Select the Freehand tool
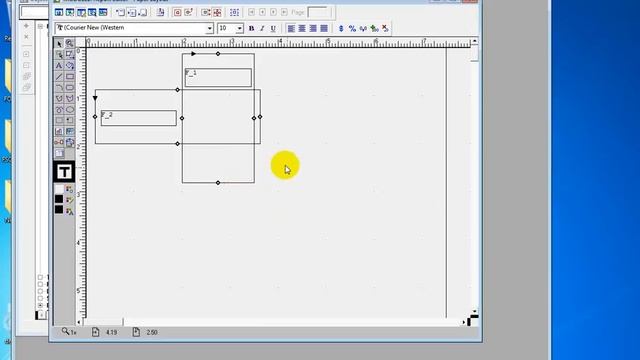640x360 pixels. pyautogui.click(x=59, y=109)
